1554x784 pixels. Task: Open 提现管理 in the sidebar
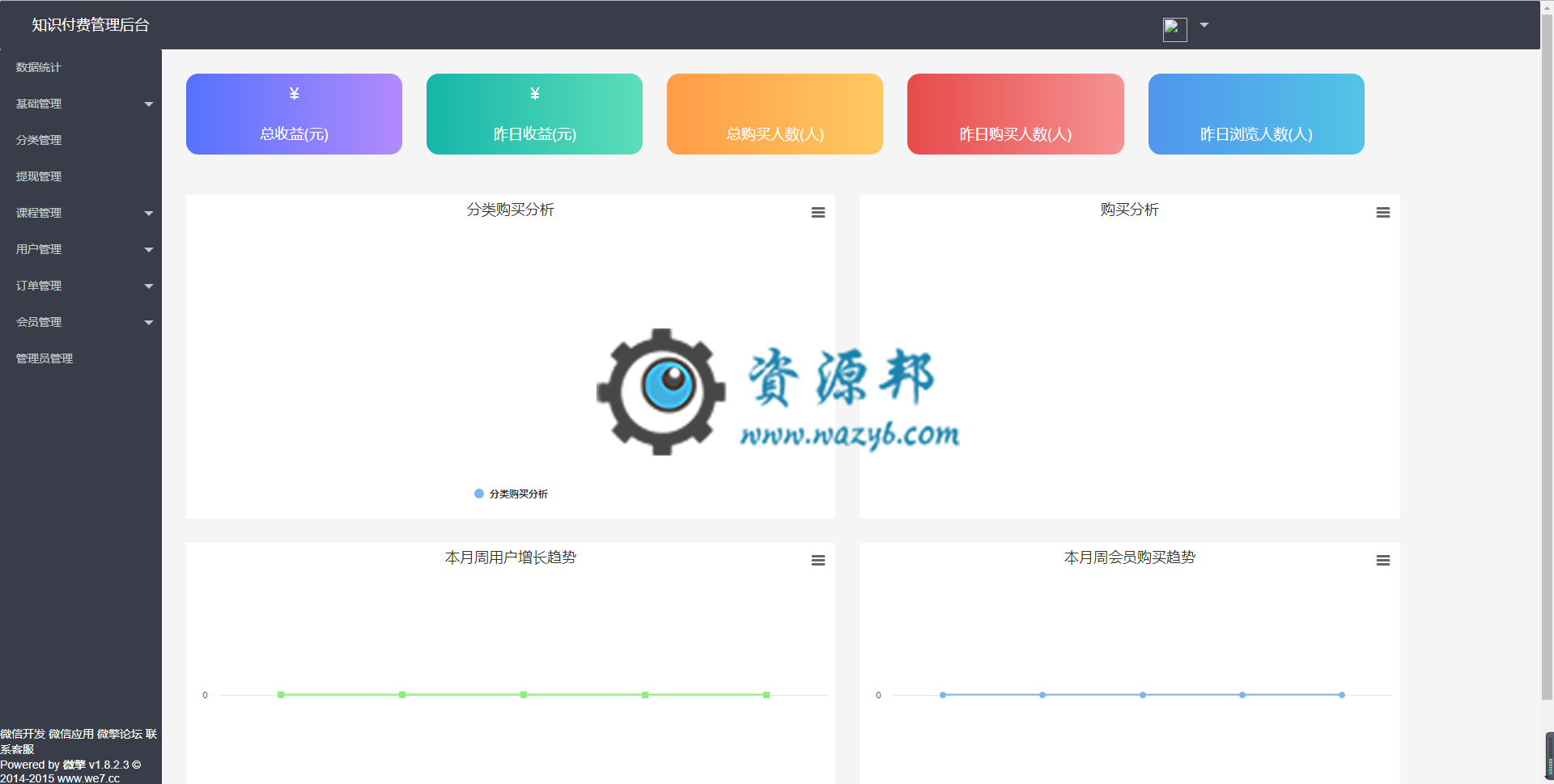[x=39, y=176]
